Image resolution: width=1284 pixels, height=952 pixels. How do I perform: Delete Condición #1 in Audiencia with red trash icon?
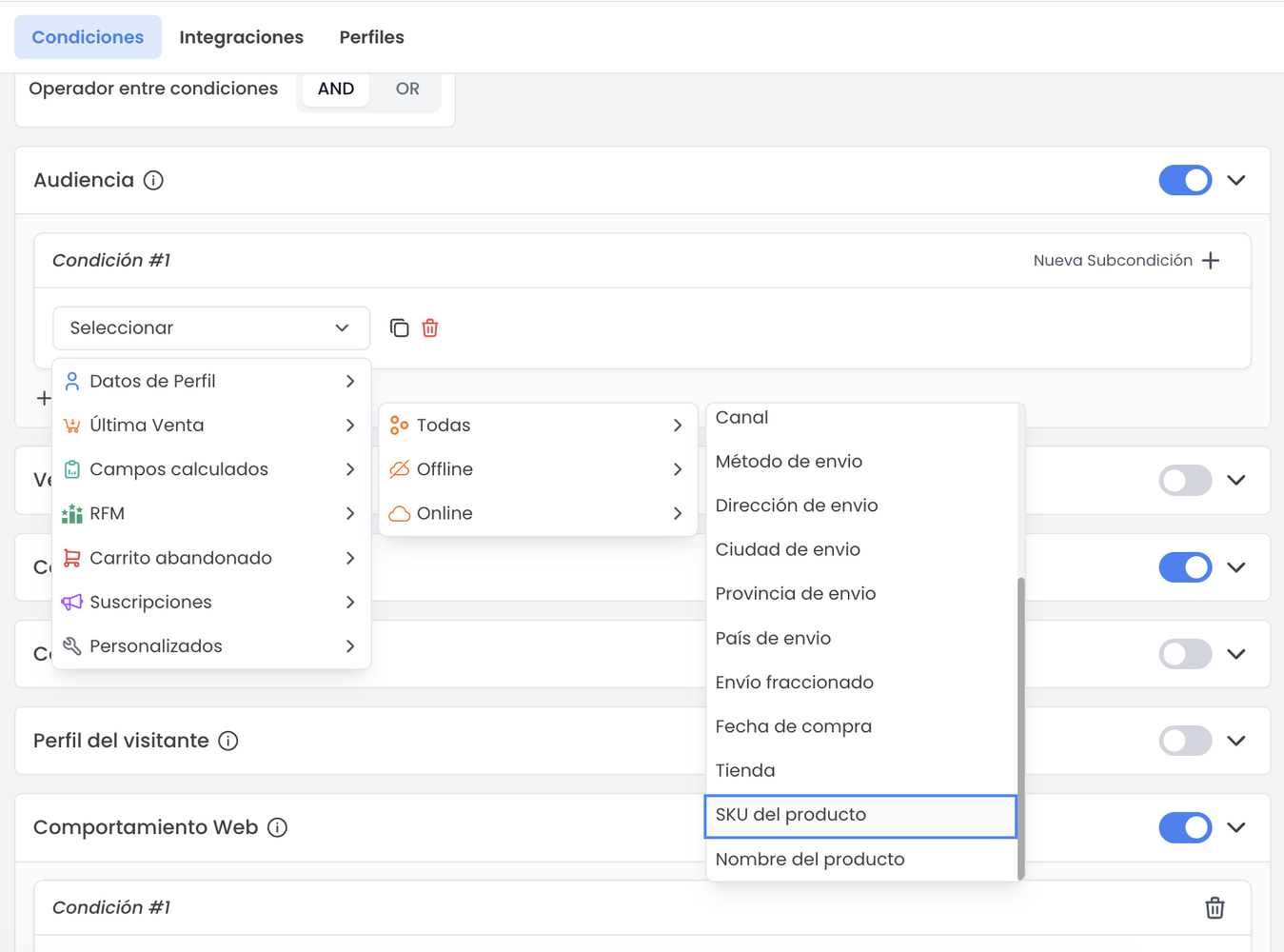(x=430, y=328)
